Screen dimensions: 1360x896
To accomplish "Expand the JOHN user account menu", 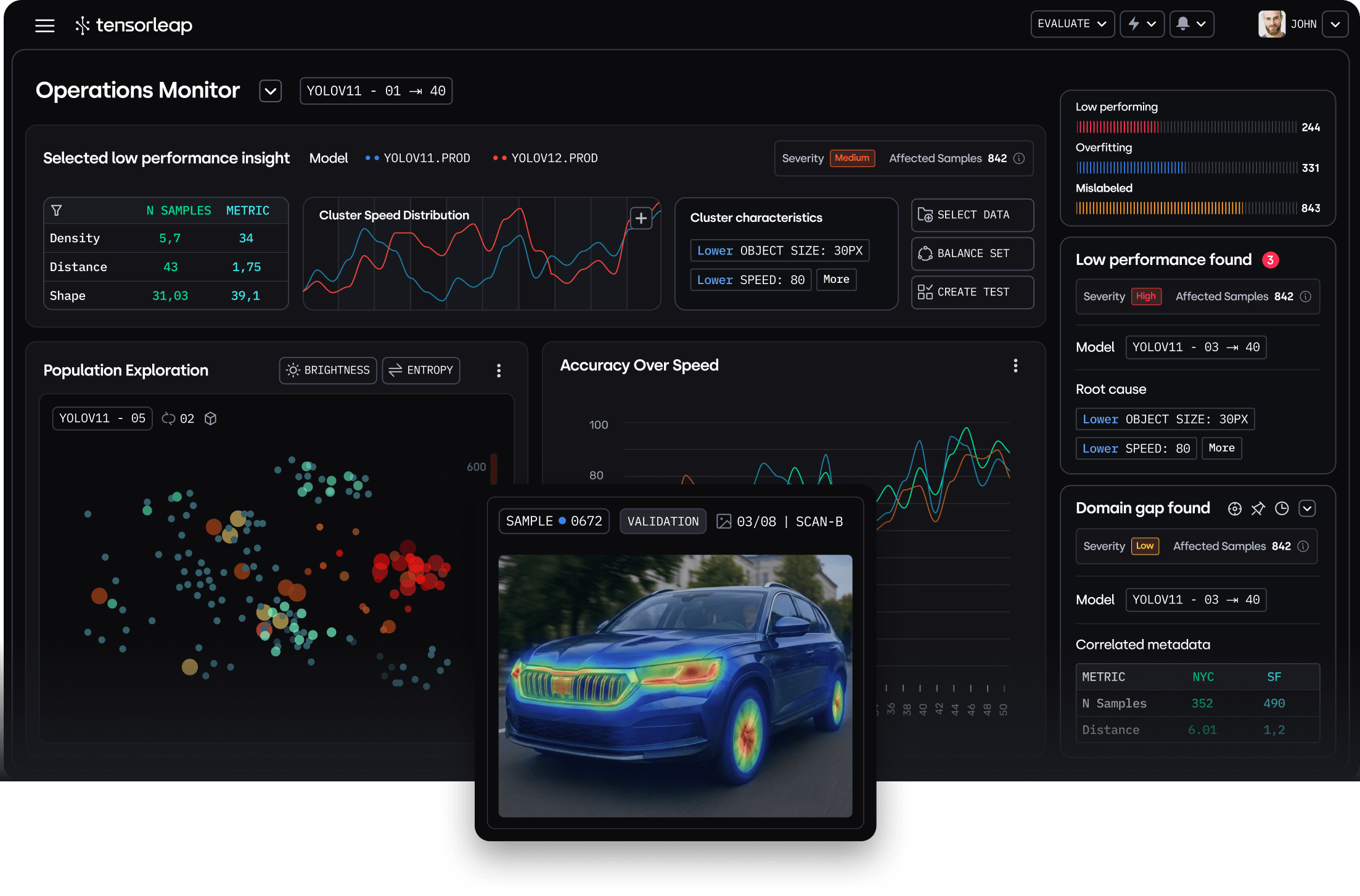I will [x=1335, y=25].
